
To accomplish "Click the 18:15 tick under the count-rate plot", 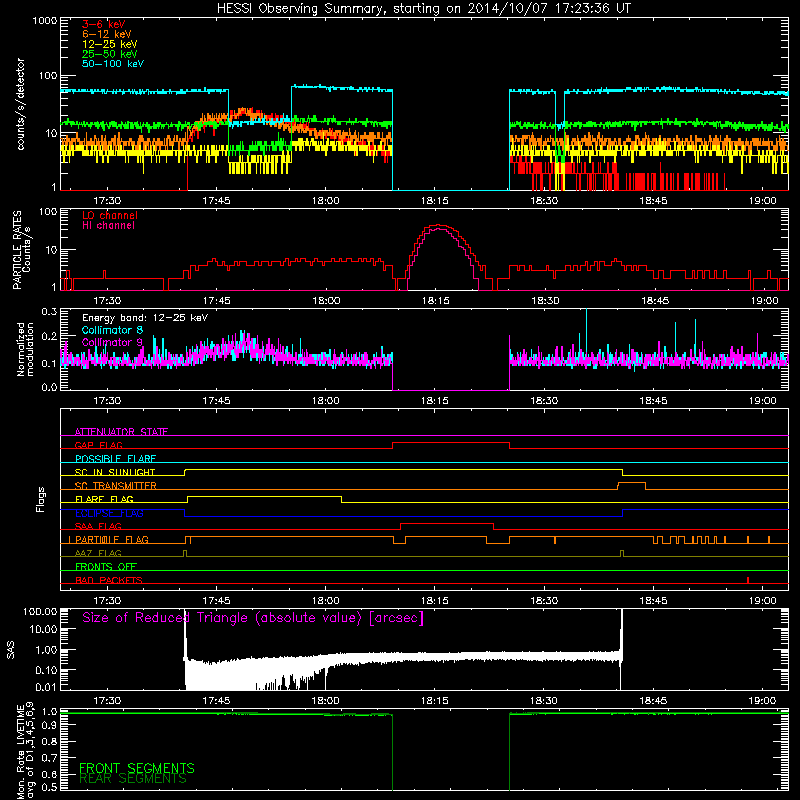I will [x=435, y=201].
